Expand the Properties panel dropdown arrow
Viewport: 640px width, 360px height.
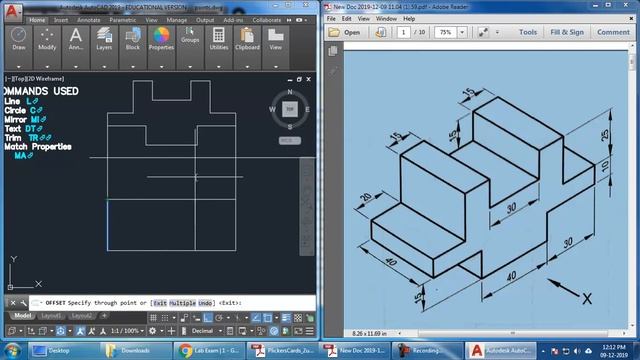(161, 67)
